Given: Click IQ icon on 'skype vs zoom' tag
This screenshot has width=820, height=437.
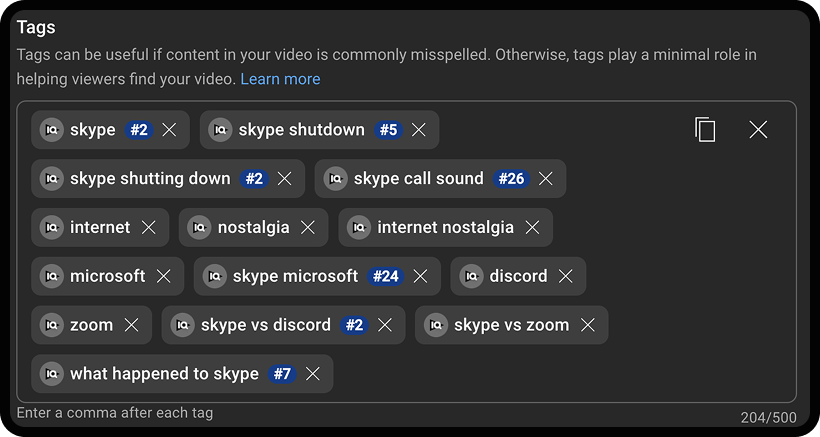Looking at the screenshot, I should pyautogui.click(x=436, y=325).
